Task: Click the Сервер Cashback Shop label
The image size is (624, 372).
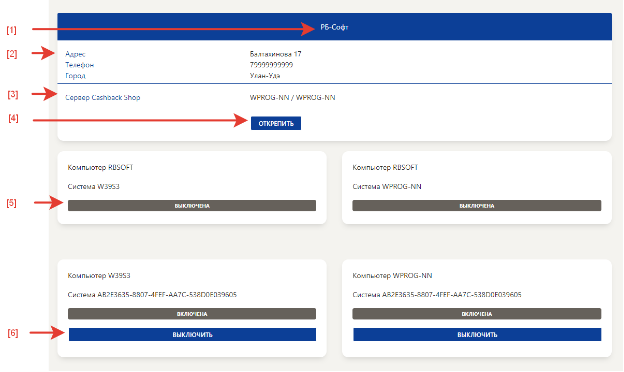Action: point(103,97)
